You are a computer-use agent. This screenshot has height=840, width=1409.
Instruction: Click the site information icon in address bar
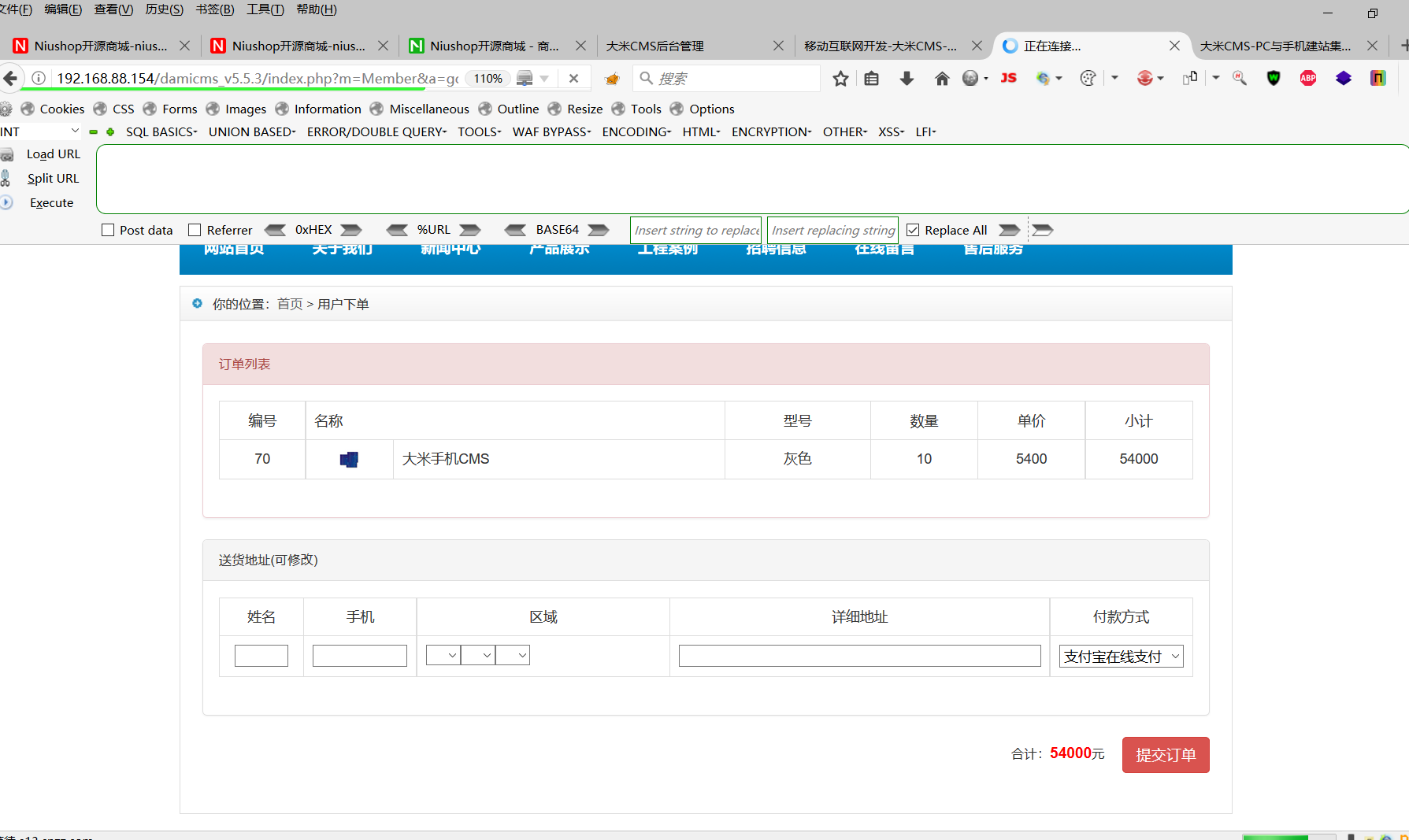38,79
